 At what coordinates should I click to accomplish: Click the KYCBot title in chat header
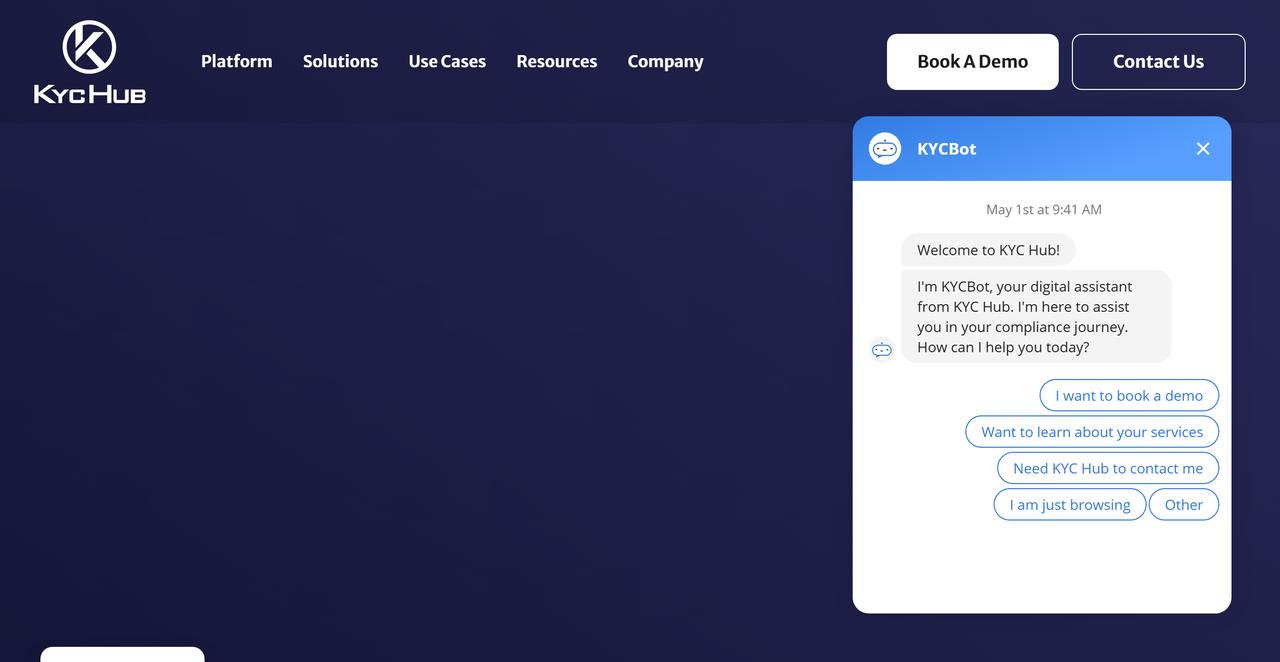(946, 149)
